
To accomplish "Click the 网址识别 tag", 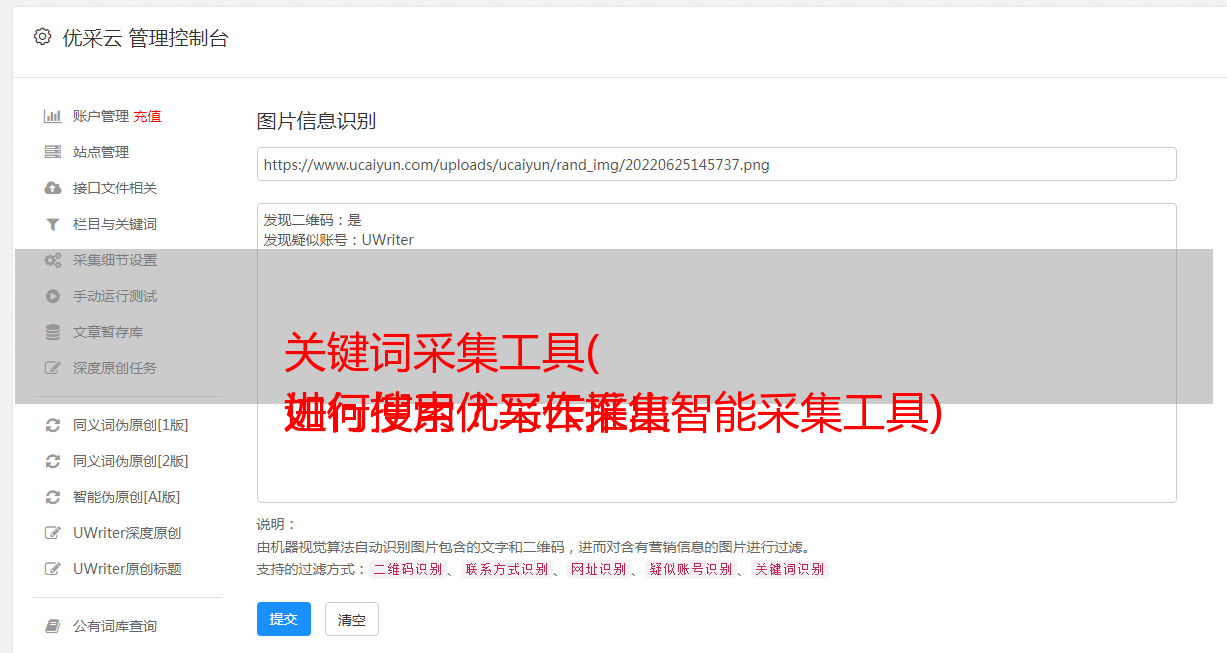I will (x=598, y=569).
